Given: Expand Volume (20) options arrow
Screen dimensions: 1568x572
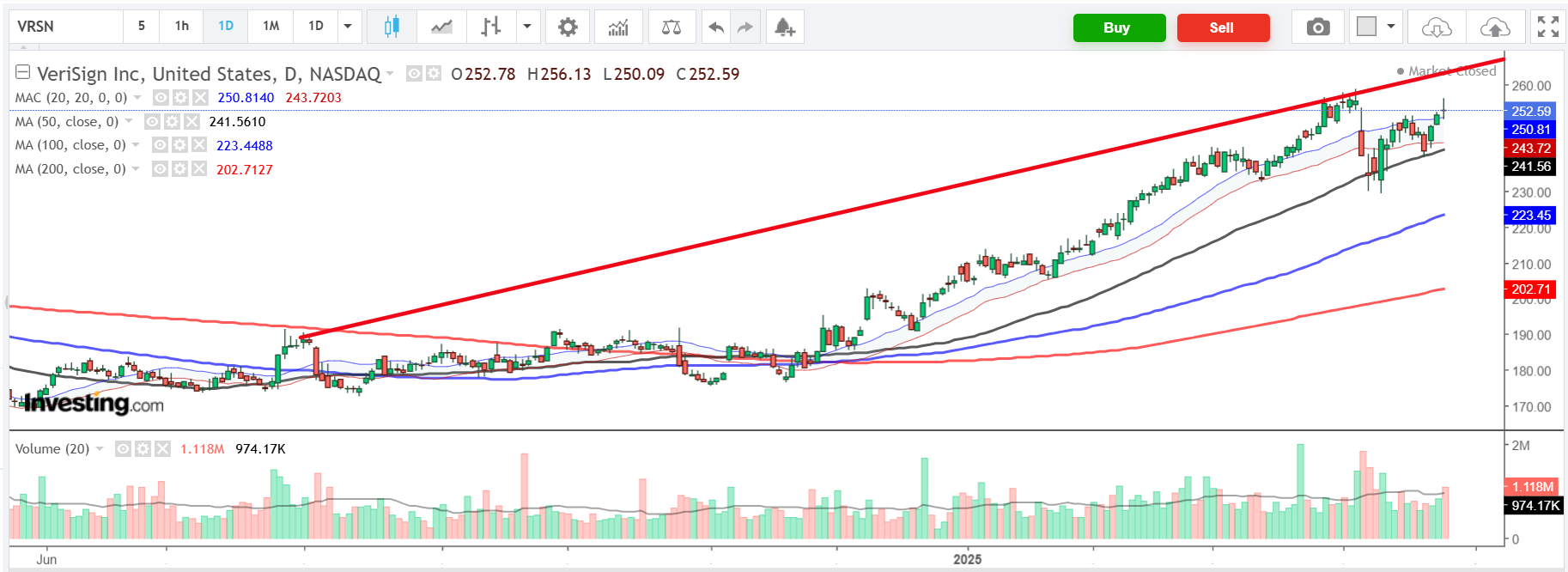Looking at the screenshot, I should pyautogui.click(x=100, y=448).
